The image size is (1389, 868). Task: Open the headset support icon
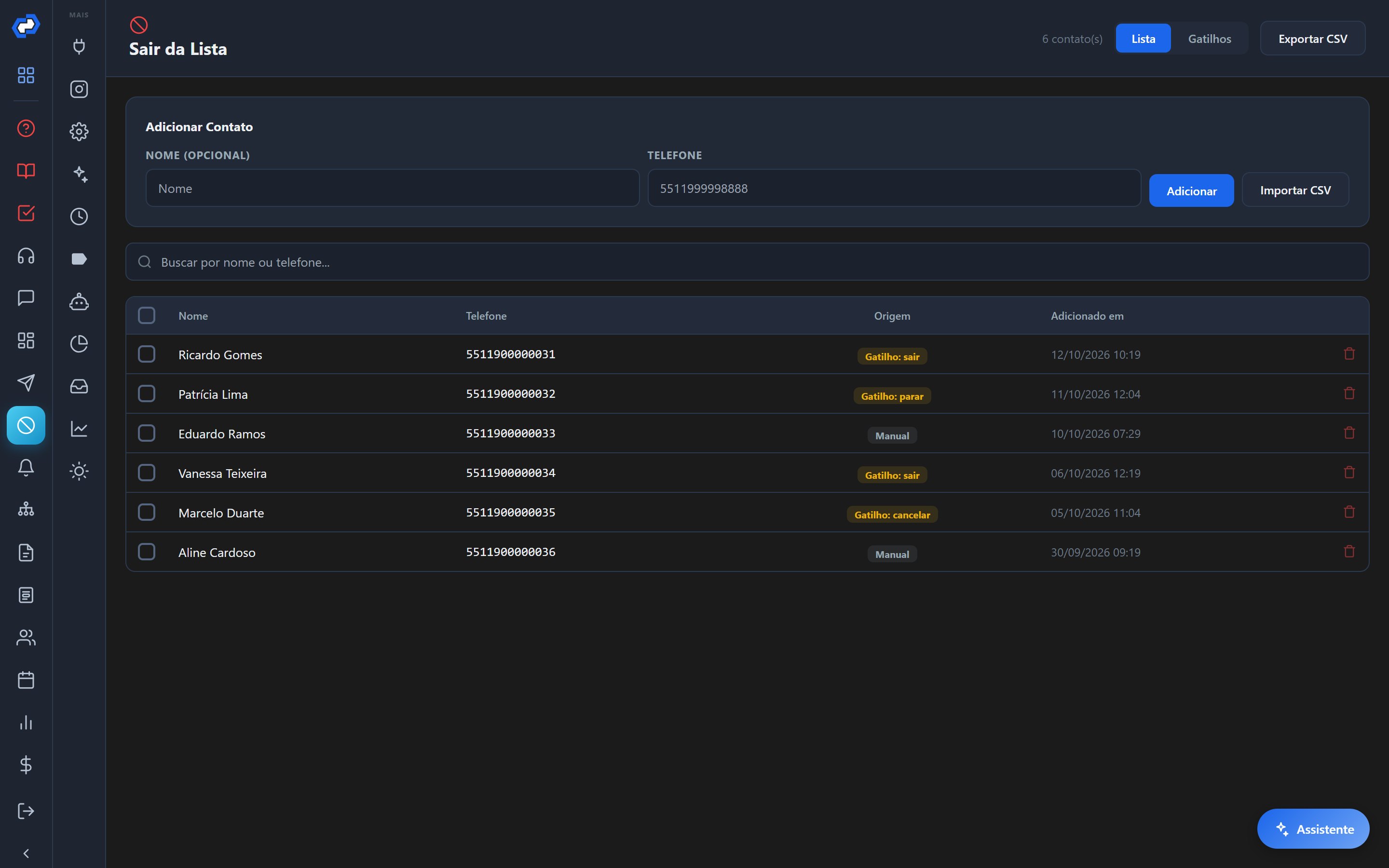tap(26, 256)
